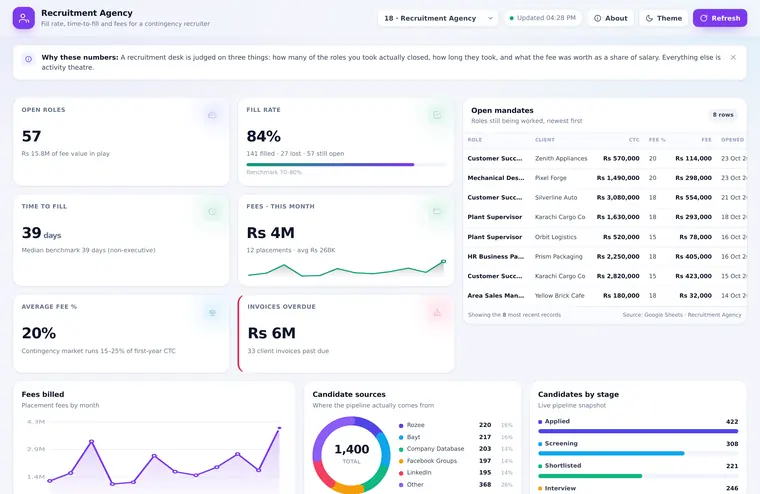The width and height of the screenshot is (760, 494).
Task: Click the checkmark icon on Fill Rate card
Action: pyautogui.click(x=437, y=115)
